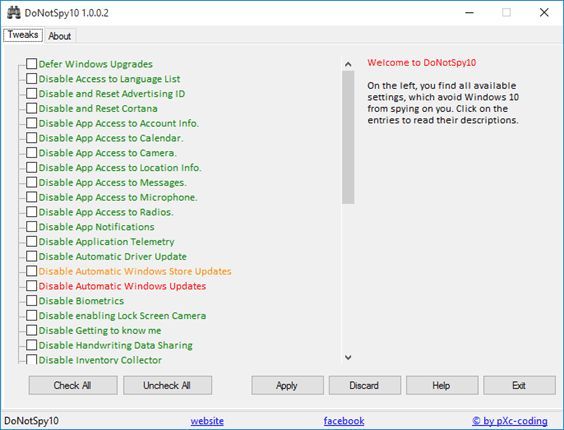Tick Disable App Access to Radios checkbox
This screenshot has height=430, width=564.
(x=31, y=212)
